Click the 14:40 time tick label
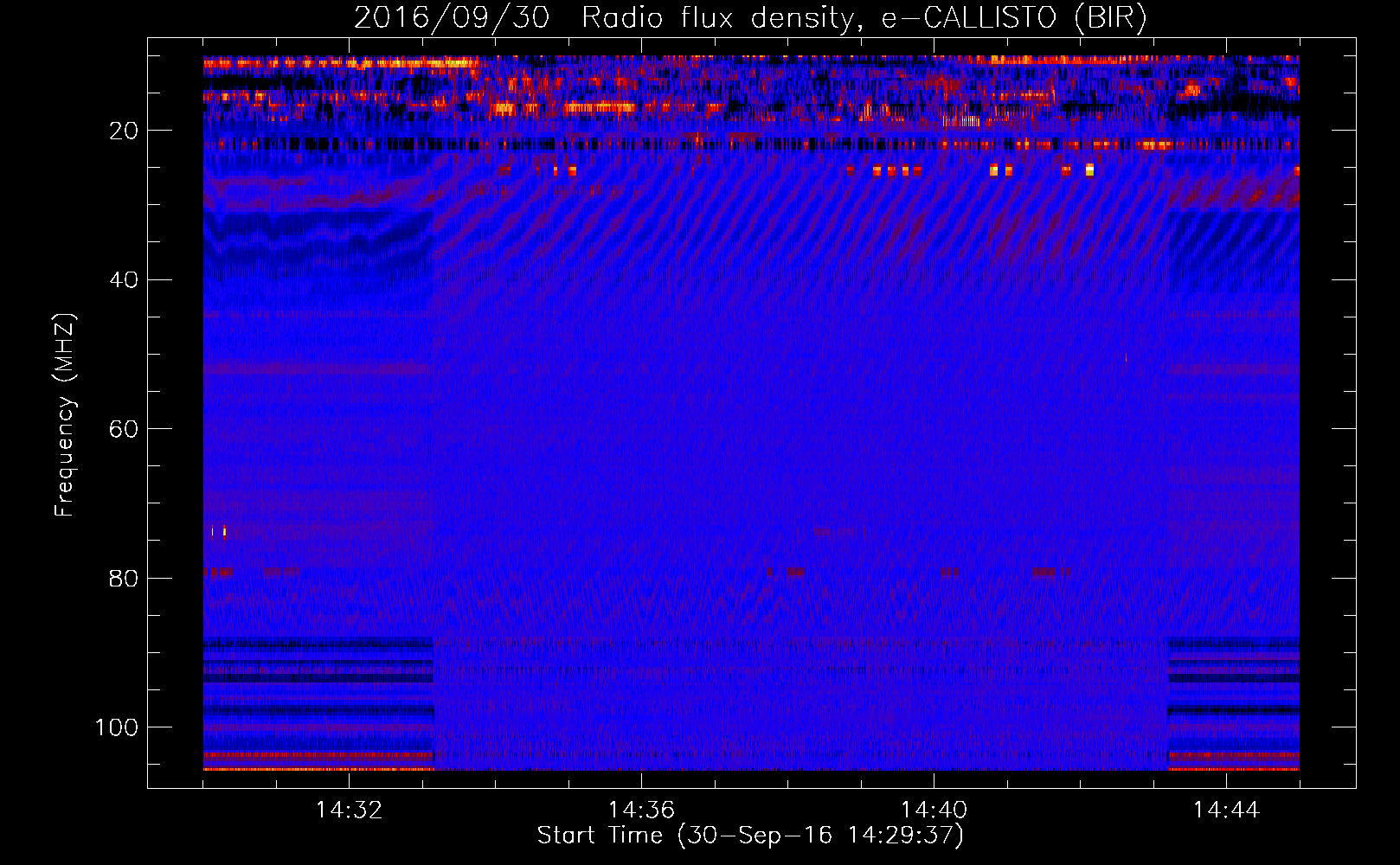Image resolution: width=1400 pixels, height=865 pixels. (x=934, y=811)
